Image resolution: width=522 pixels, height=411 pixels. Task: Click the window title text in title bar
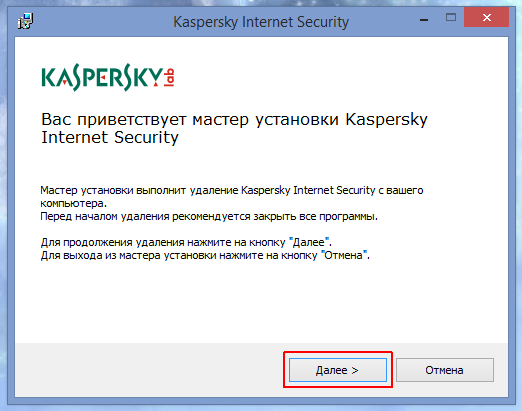tap(261, 22)
